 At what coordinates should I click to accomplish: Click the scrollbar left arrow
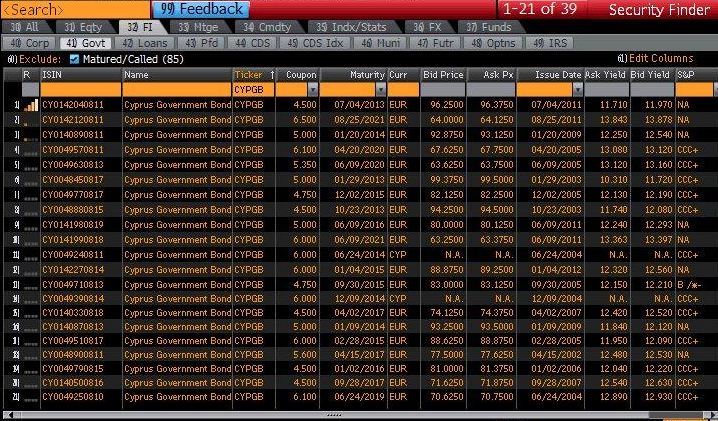[x=11, y=415]
